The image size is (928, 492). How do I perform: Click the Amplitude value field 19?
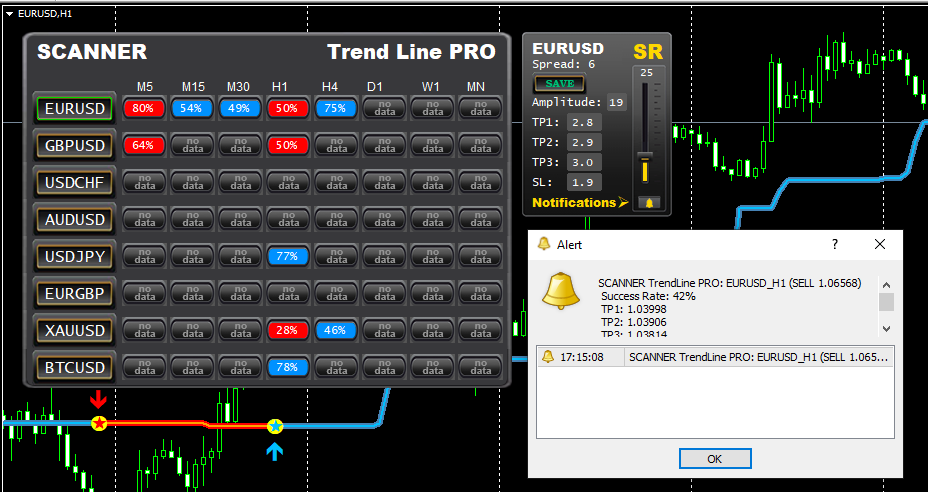tap(616, 102)
